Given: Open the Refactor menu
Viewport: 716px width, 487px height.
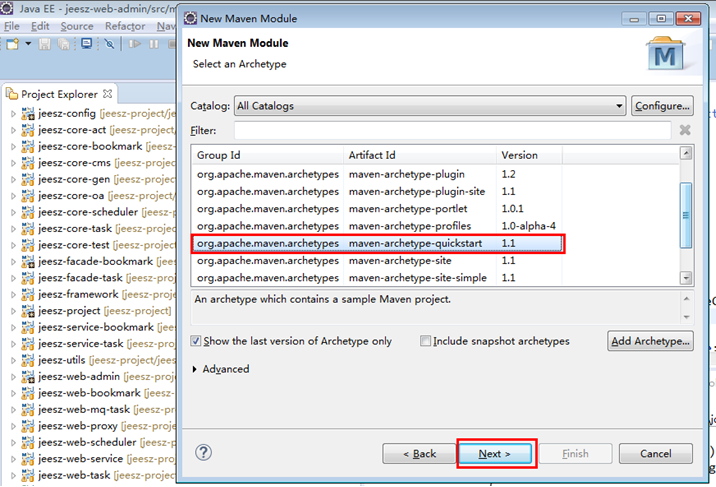Looking at the screenshot, I should click(125, 26).
